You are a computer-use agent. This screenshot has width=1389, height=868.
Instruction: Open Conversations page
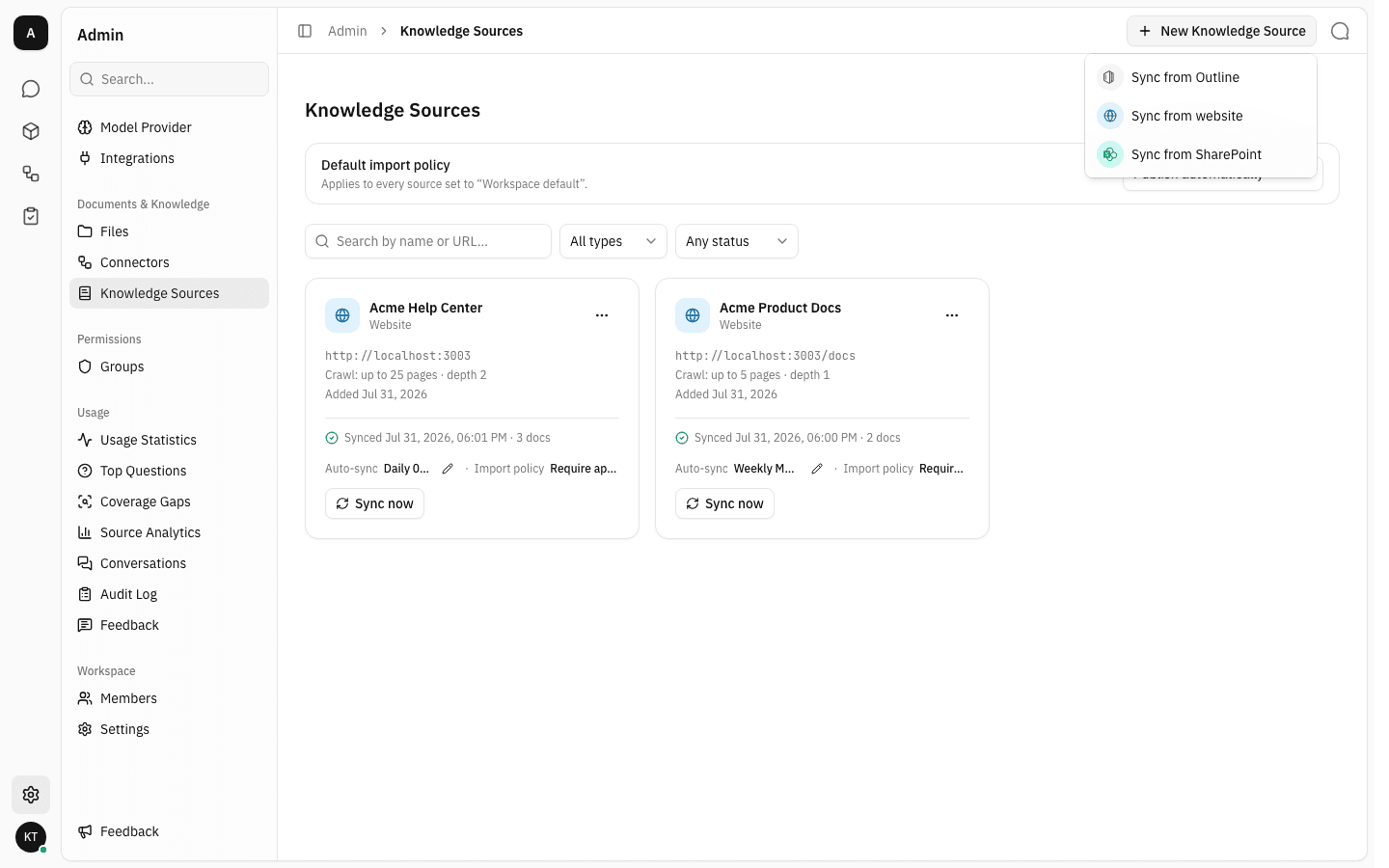tap(169, 563)
